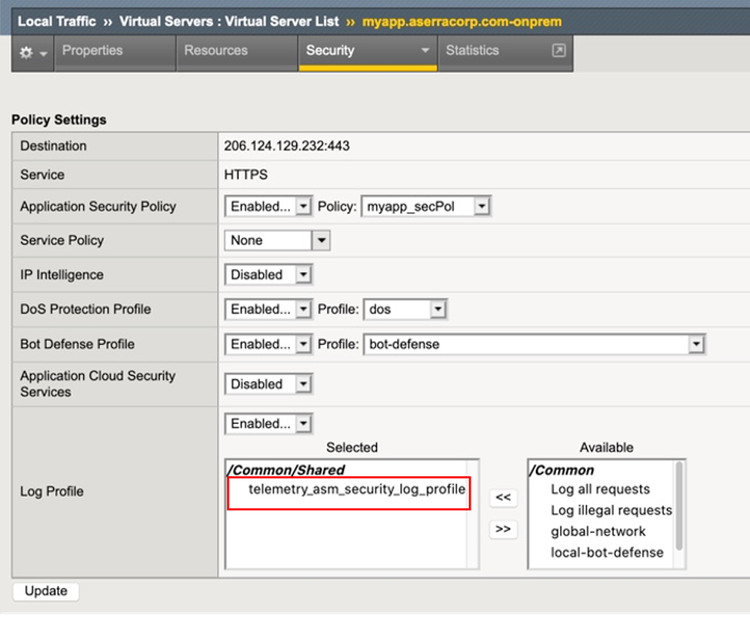Image resolution: width=750 pixels, height=617 pixels.
Task: Click the Statistics pop-out icon
Action: (558, 51)
